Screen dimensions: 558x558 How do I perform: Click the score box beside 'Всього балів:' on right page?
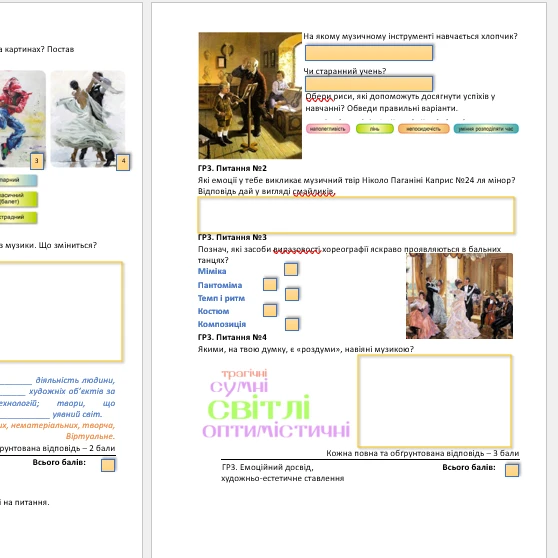click(x=512, y=470)
